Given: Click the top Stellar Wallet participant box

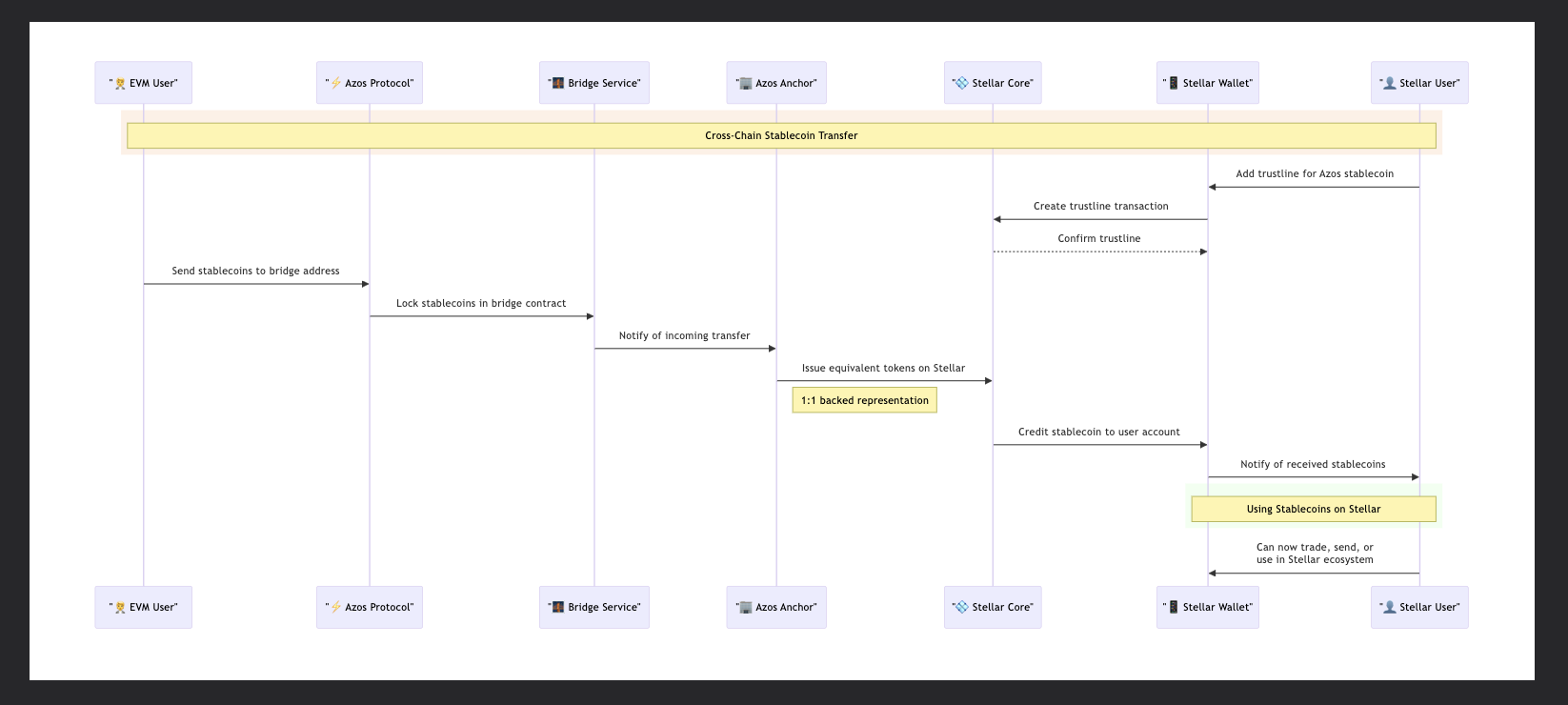Looking at the screenshot, I should pos(1208,83).
